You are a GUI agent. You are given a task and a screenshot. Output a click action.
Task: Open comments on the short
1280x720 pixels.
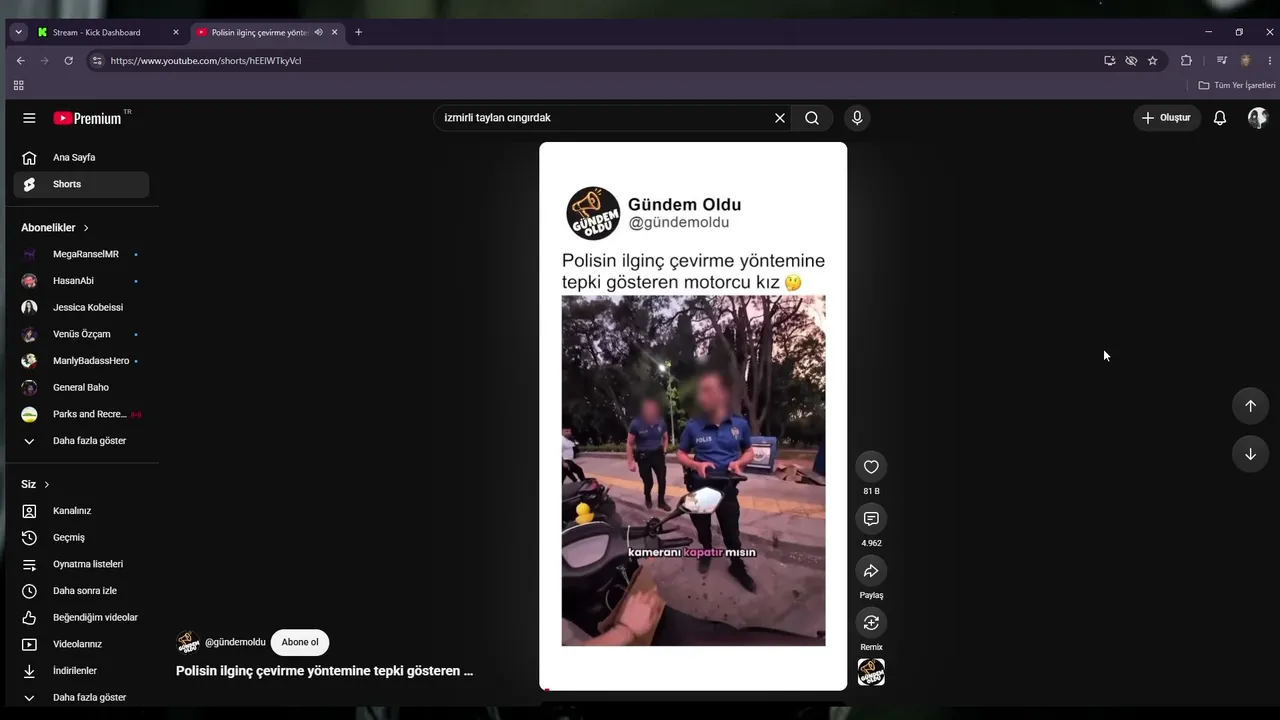[x=871, y=519]
